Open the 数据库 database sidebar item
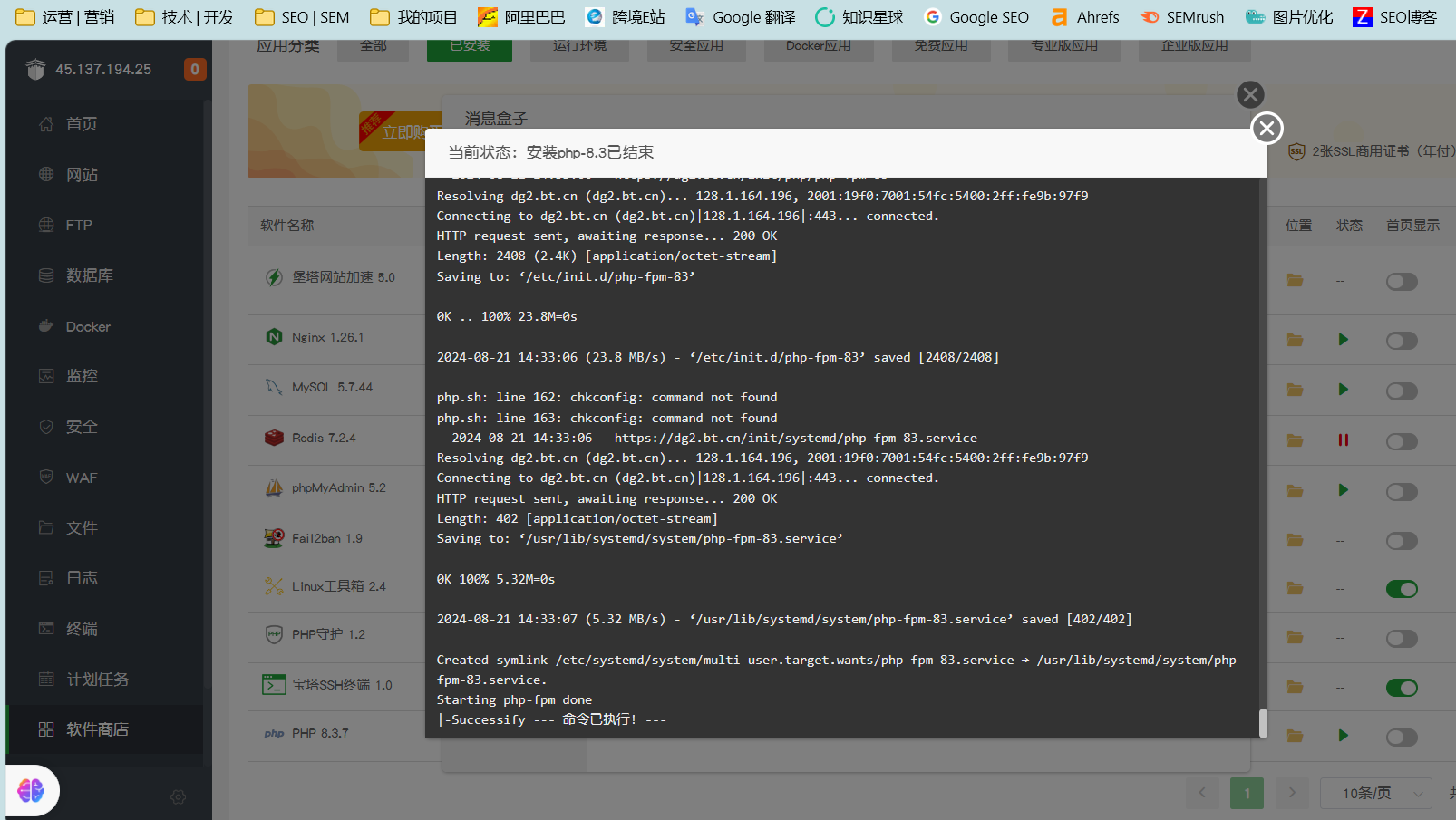1456x820 pixels. click(x=104, y=275)
